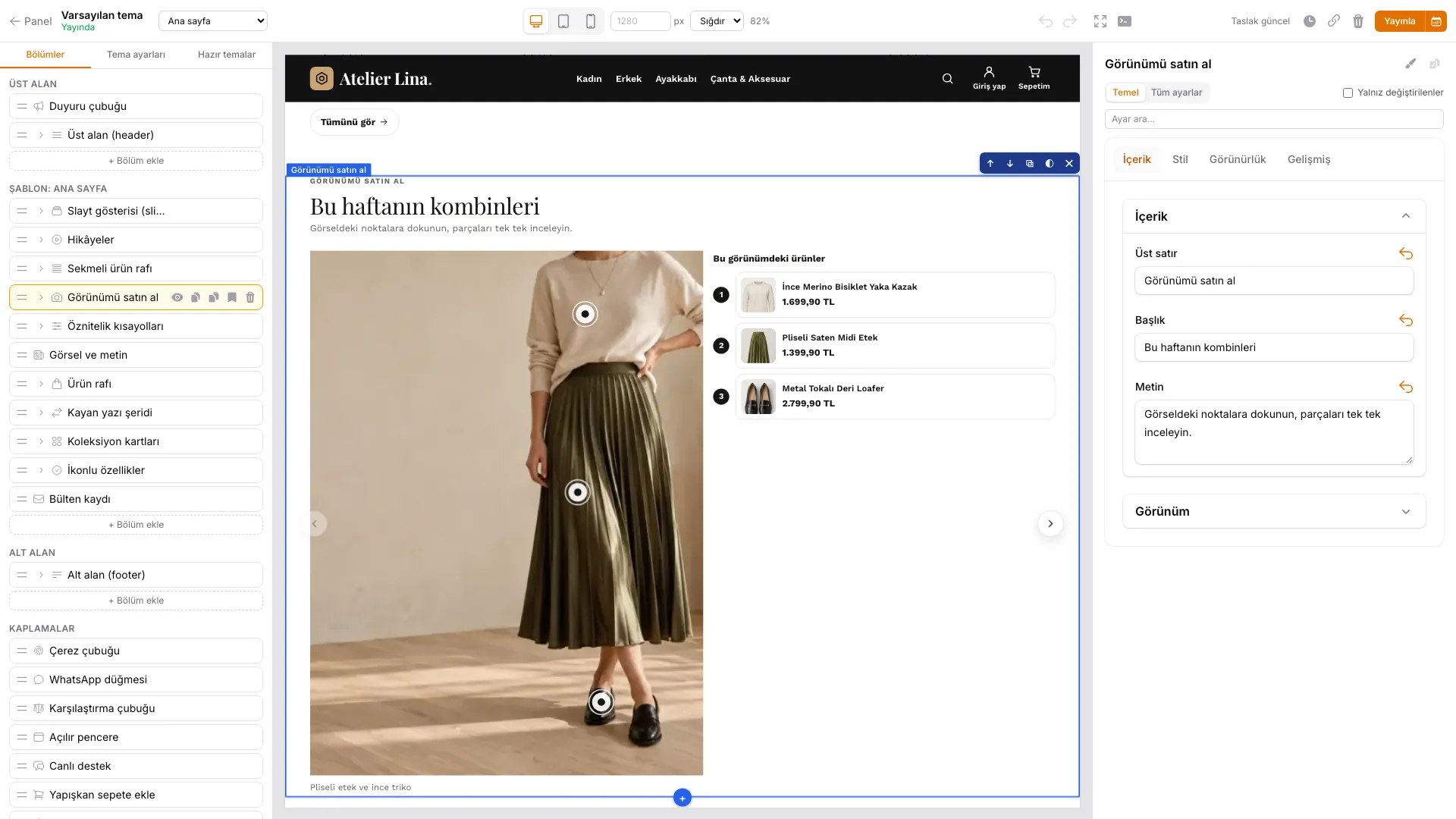This screenshot has height=819, width=1456.
Task: Save Görünümü satın al section with bookmark icon
Action: (232, 297)
